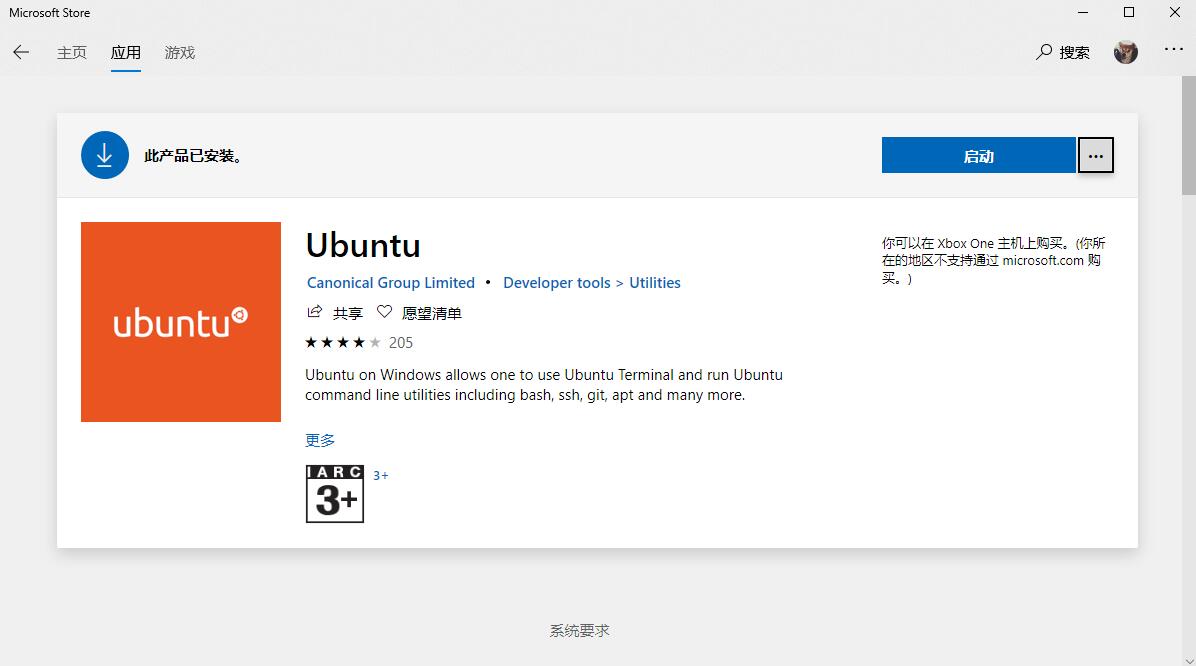Click the share icon
Screen dimensions: 1196x666
pyautogui.click(x=315, y=312)
